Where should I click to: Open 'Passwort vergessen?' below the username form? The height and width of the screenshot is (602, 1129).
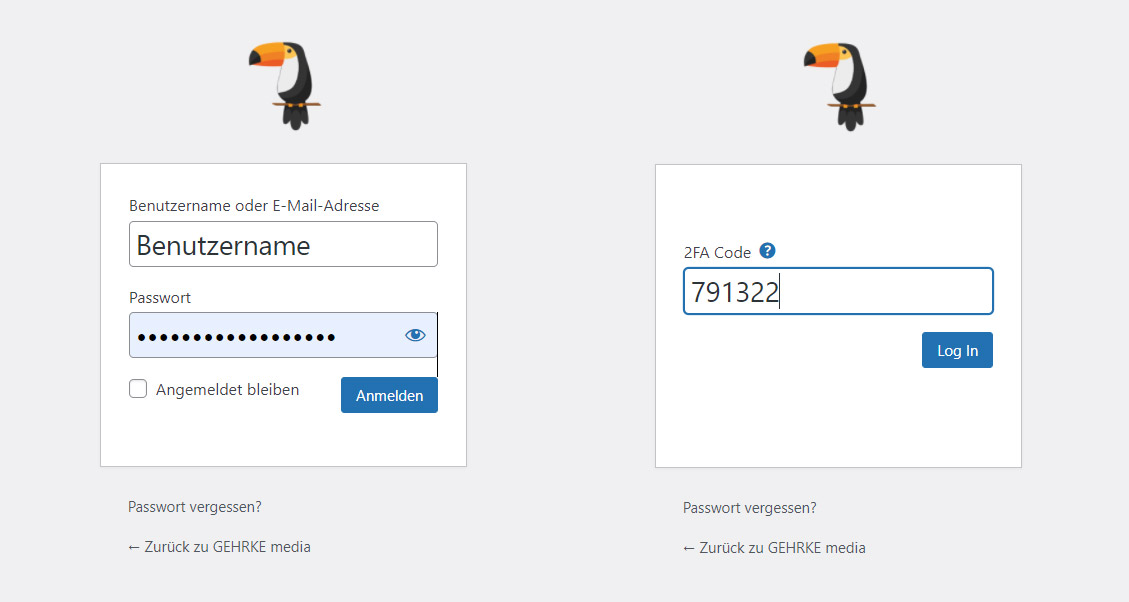tap(194, 507)
